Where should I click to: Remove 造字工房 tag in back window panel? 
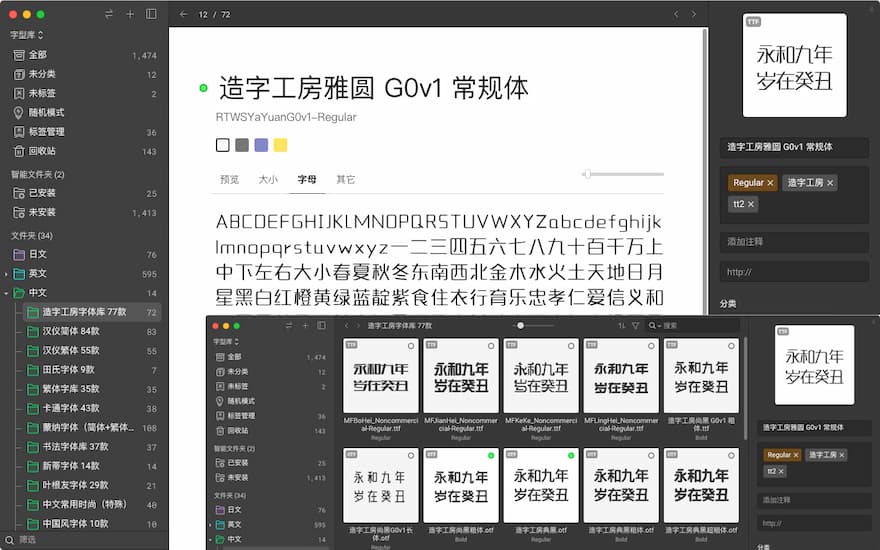click(x=830, y=183)
